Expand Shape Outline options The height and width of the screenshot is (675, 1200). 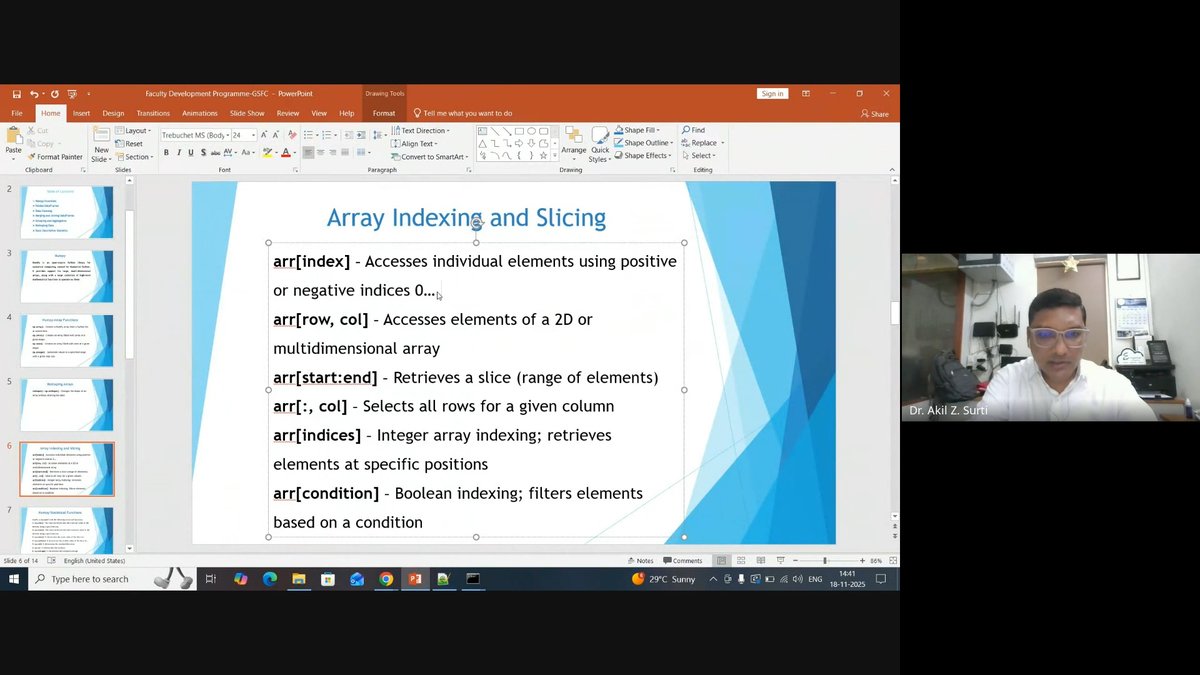pos(642,143)
